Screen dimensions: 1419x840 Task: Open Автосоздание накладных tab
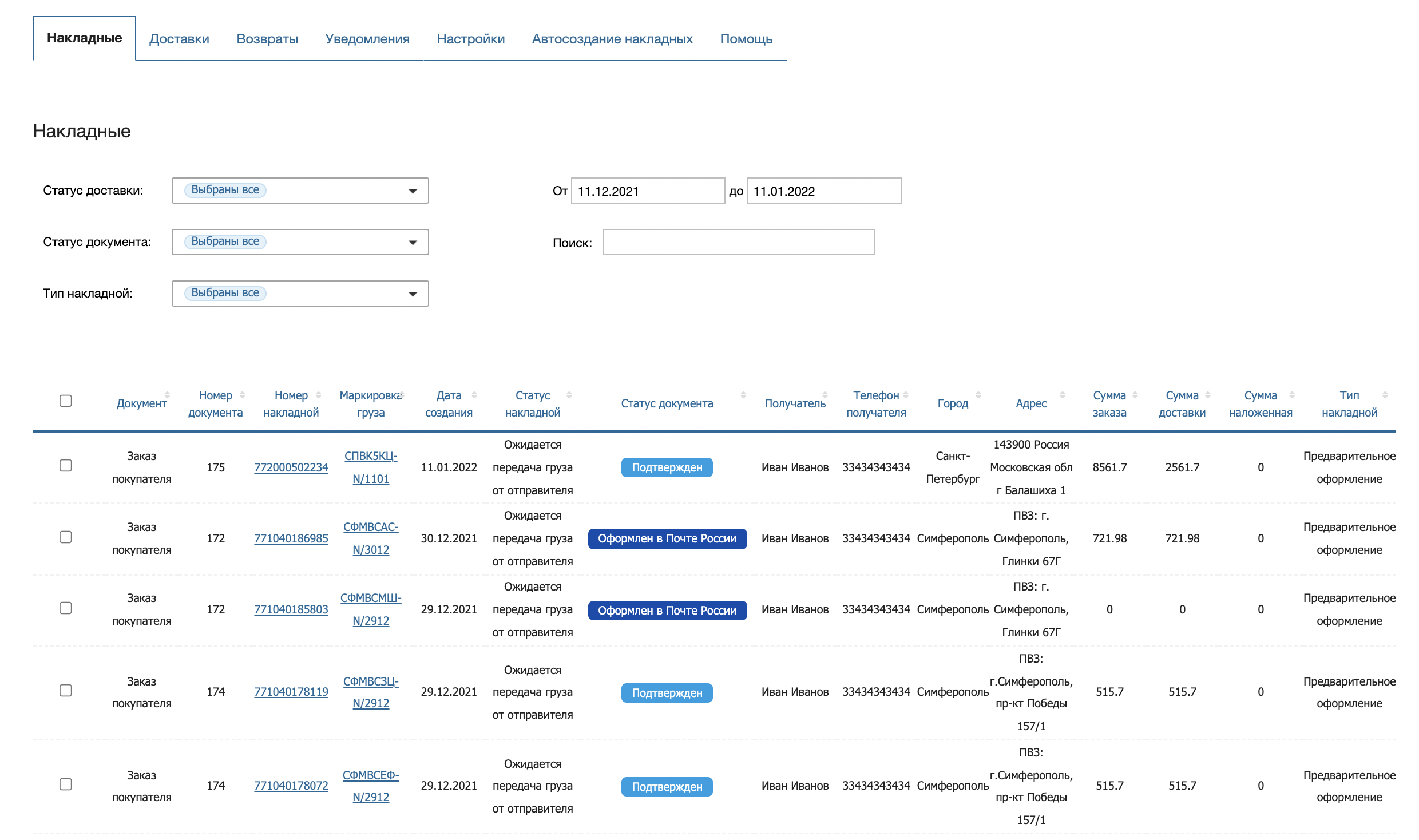(612, 39)
